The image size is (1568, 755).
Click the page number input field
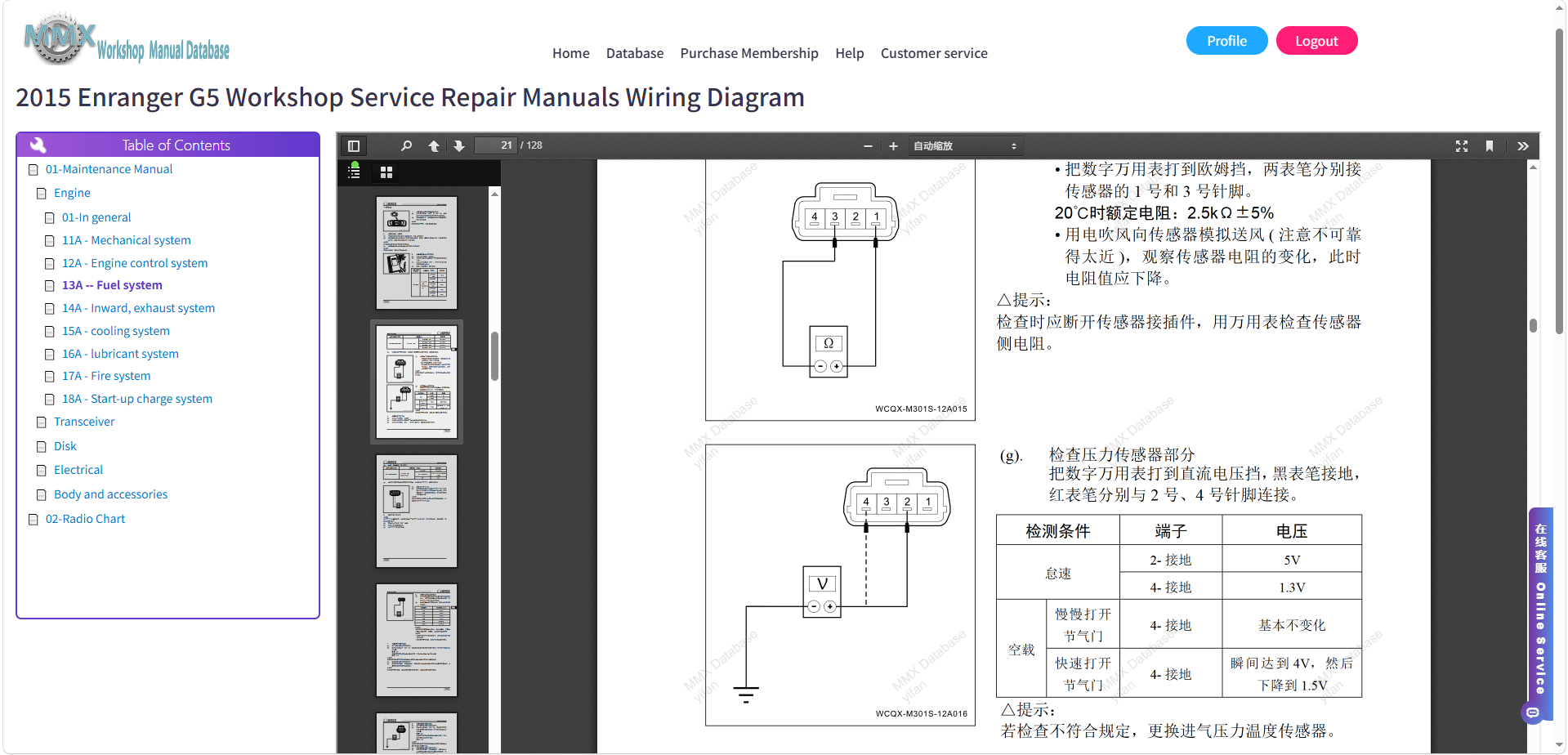coord(496,145)
